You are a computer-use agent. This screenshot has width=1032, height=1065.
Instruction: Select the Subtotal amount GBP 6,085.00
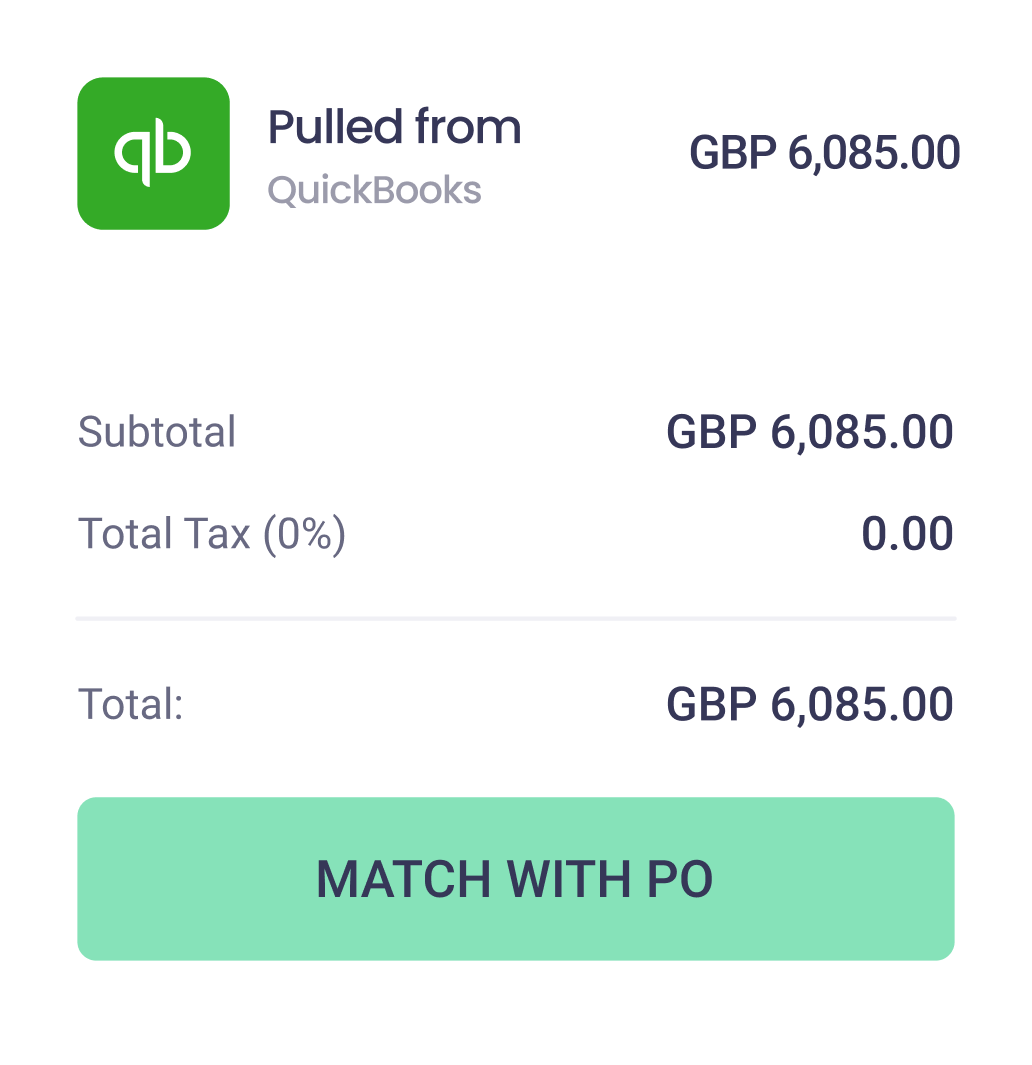809,433
